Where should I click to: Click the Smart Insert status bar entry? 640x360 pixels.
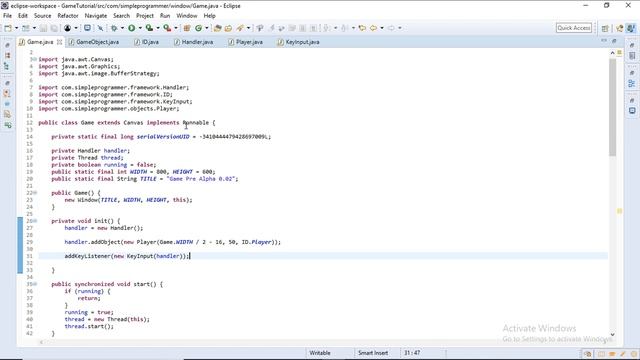coord(373,353)
